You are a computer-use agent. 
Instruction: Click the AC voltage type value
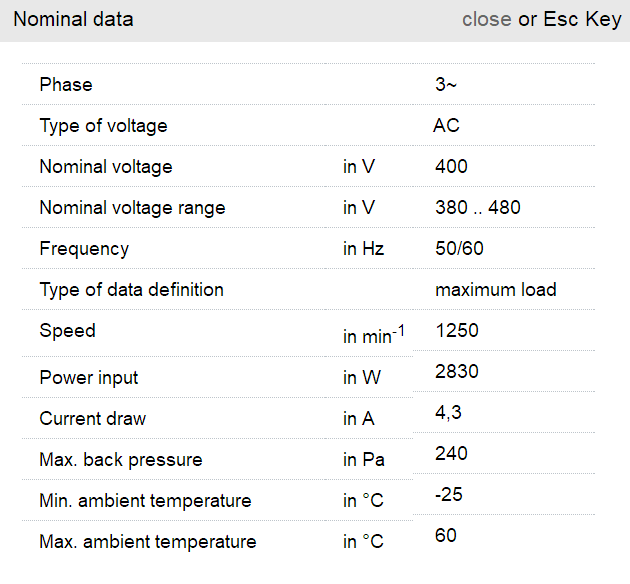coord(446,126)
